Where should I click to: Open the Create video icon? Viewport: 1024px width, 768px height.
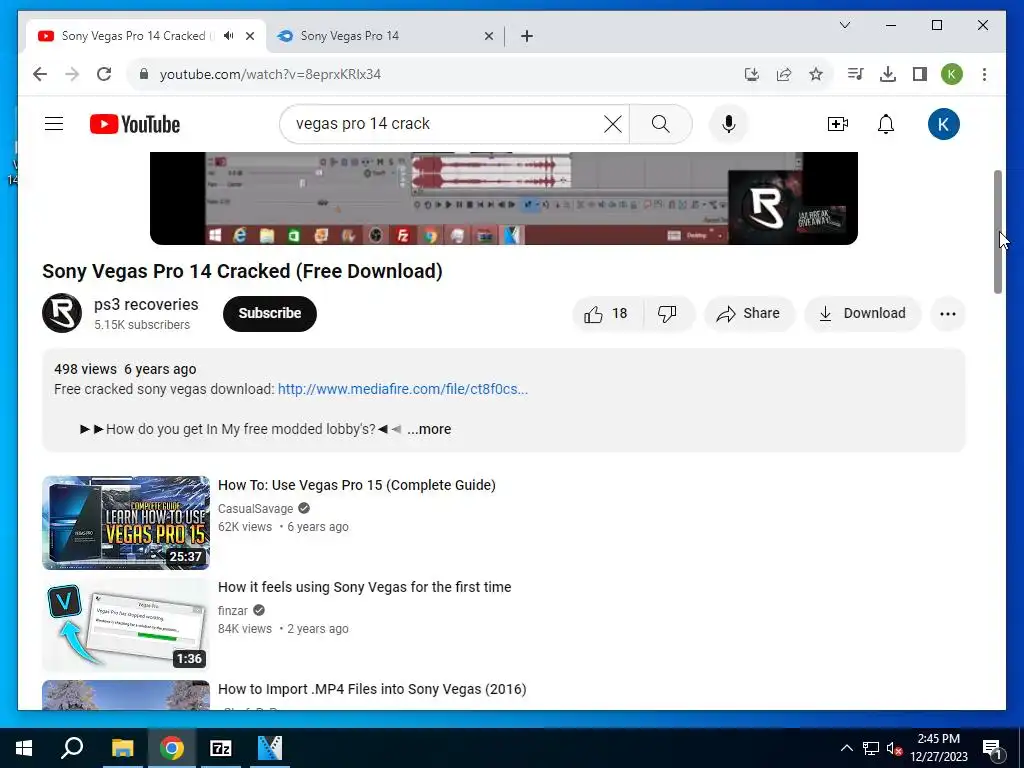coord(837,124)
